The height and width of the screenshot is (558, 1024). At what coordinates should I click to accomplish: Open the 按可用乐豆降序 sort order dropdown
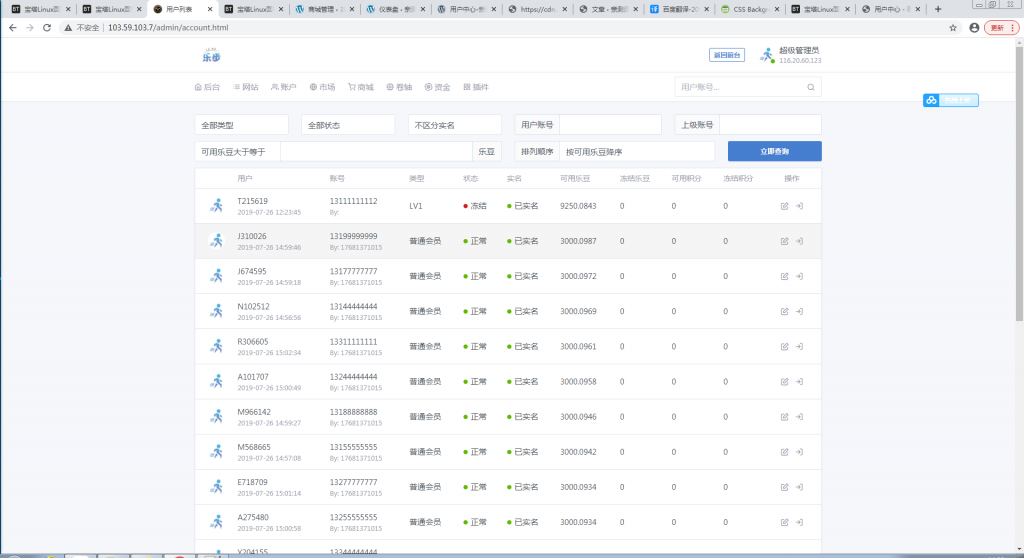636,152
